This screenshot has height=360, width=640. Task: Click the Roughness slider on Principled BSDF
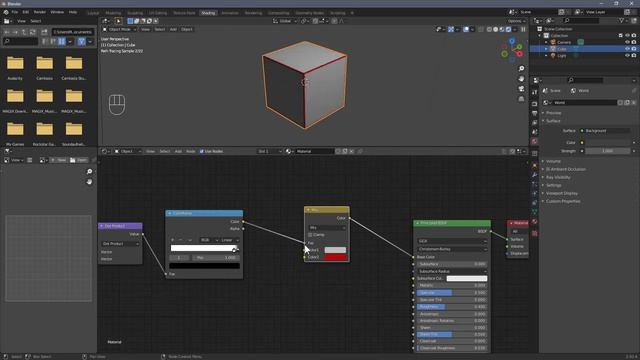point(452,307)
